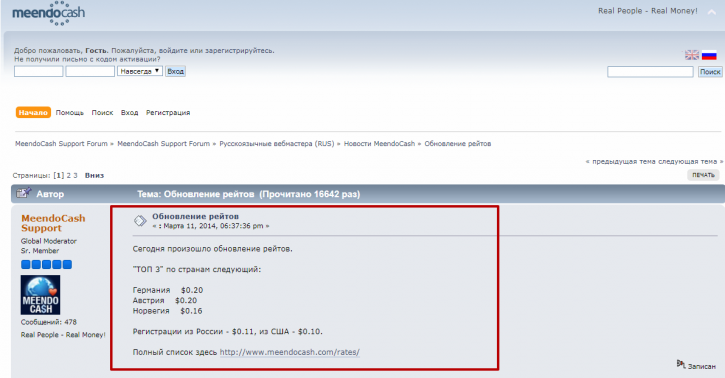The height and width of the screenshot is (378, 725).
Task: Open the Навсегда session length dropdown
Action: tap(140, 71)
